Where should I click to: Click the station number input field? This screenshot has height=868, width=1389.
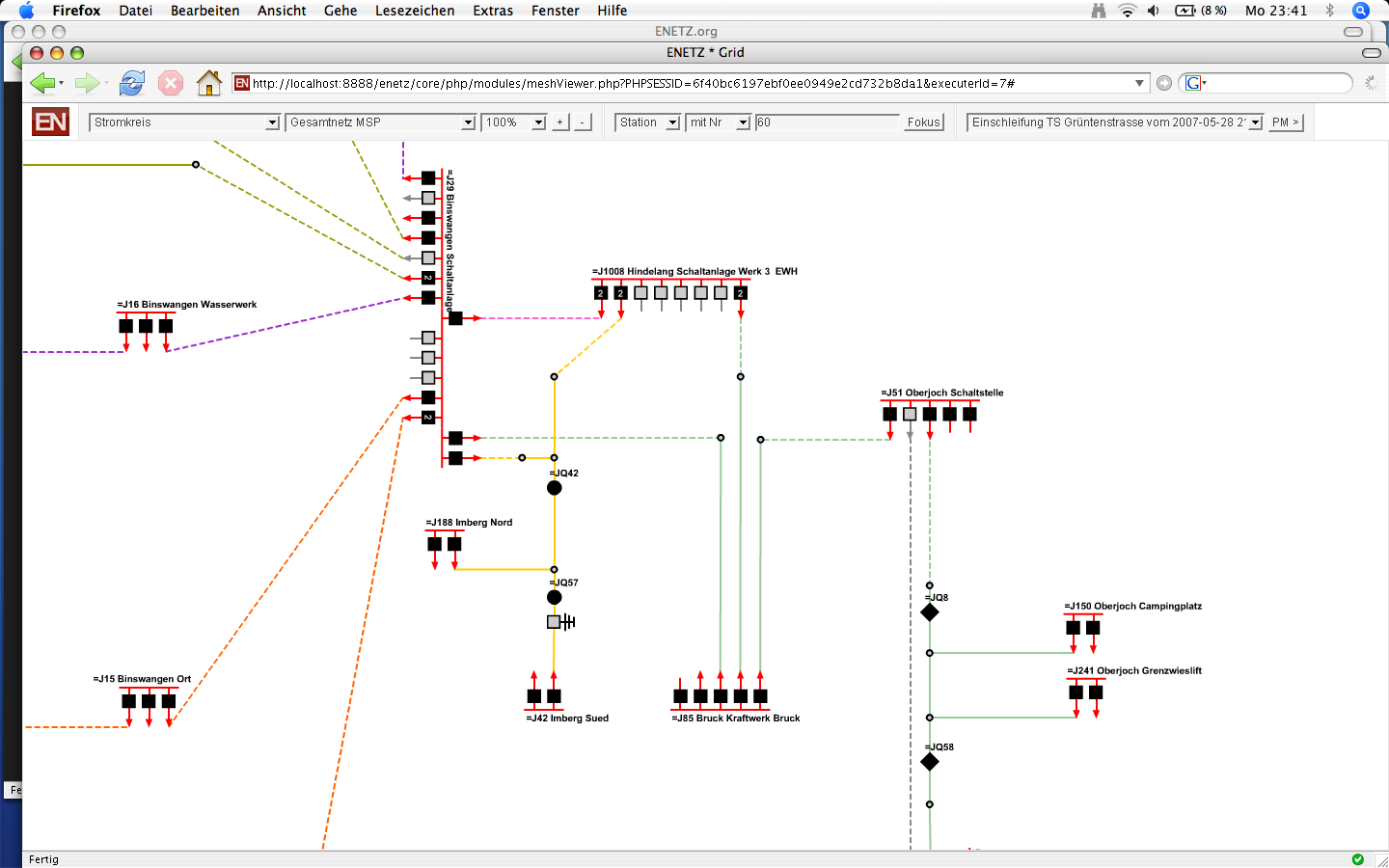[x=827, y=122]
